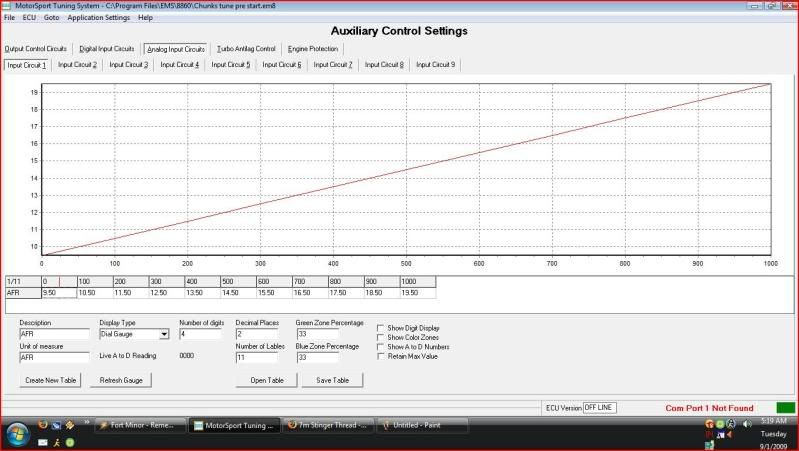Open the Turbo Antilag Control tab

coord(246,49)
